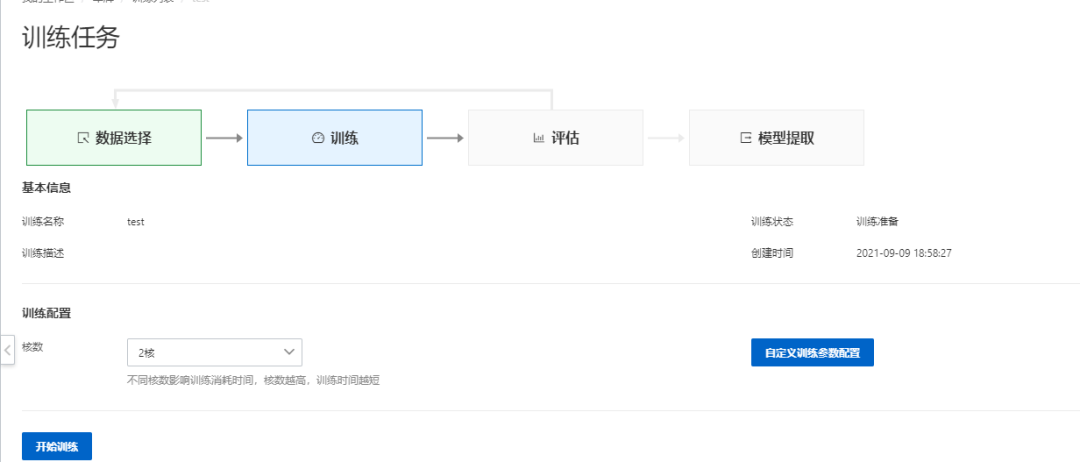This screenshot has width=1080, height=462.
Task: Click the hint text about core count
Action: point(254,380)
